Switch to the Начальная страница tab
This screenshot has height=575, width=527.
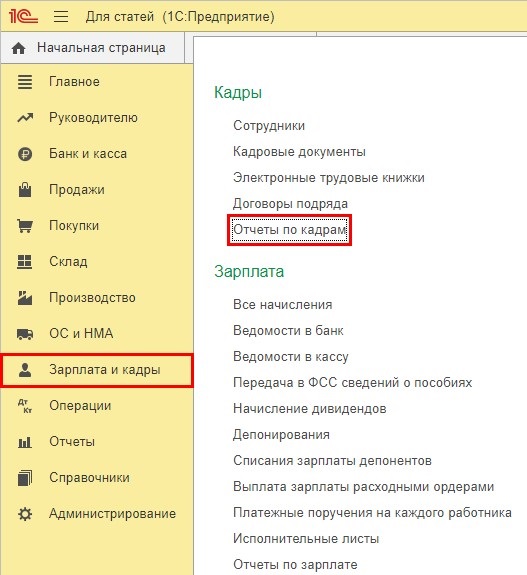pos(92,48)
